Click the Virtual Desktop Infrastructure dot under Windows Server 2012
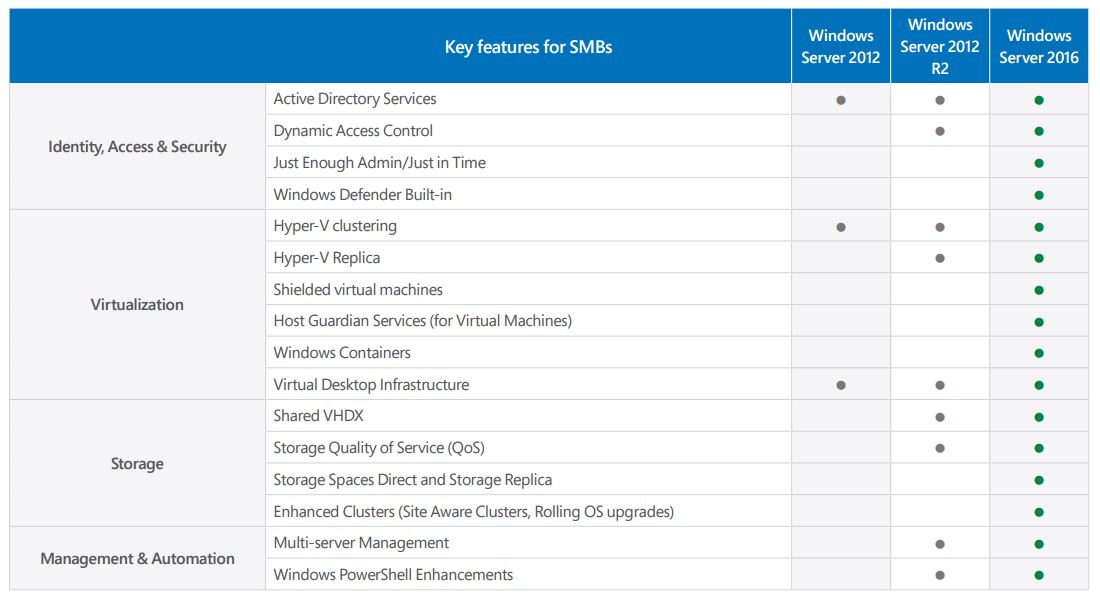 pyautogui.click(x=841, y=384)
